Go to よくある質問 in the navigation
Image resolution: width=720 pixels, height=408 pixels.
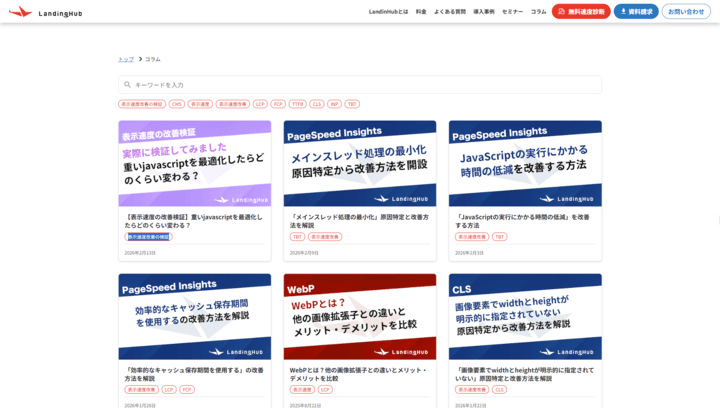[x=450, y=11]
